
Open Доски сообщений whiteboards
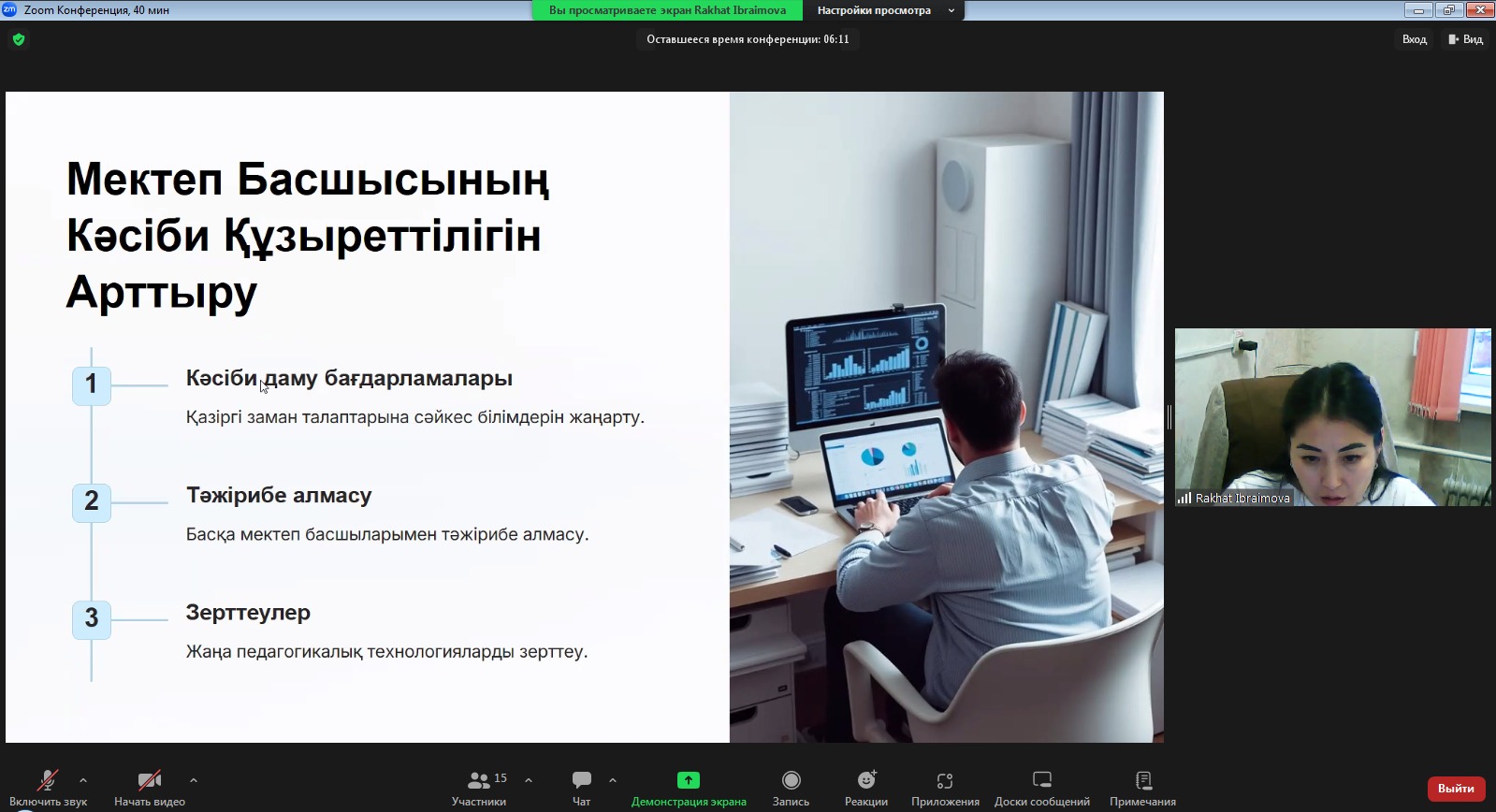(1042, 788)
